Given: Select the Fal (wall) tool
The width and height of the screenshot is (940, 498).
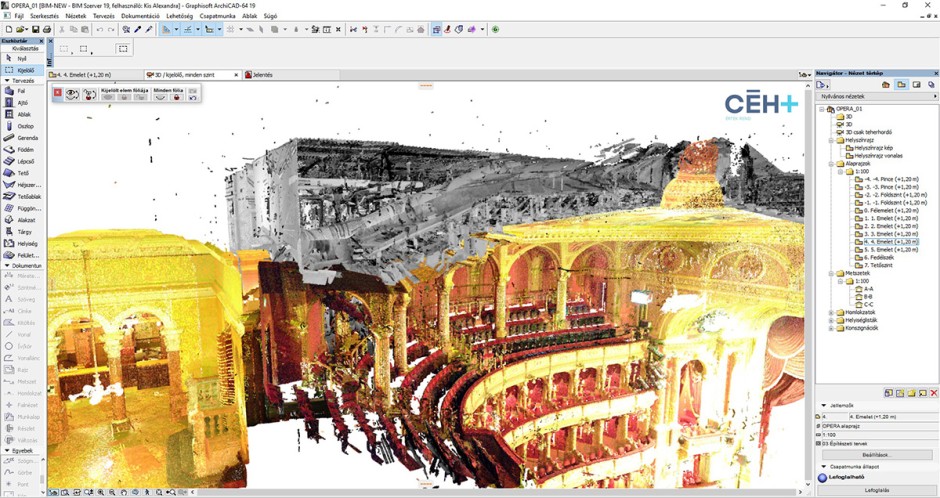Looking at the screenshot, I should (x=20, y=91).
